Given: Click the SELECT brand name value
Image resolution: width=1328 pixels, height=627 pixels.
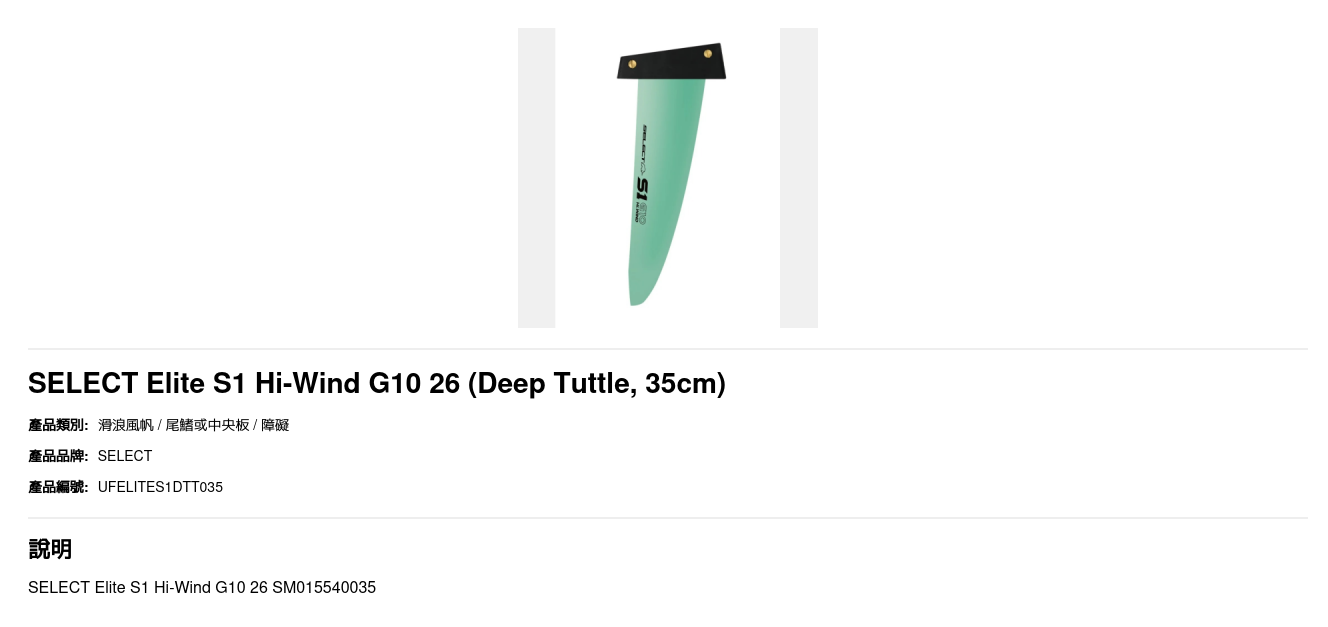Looking at the screenshot, I should [125, 456].
